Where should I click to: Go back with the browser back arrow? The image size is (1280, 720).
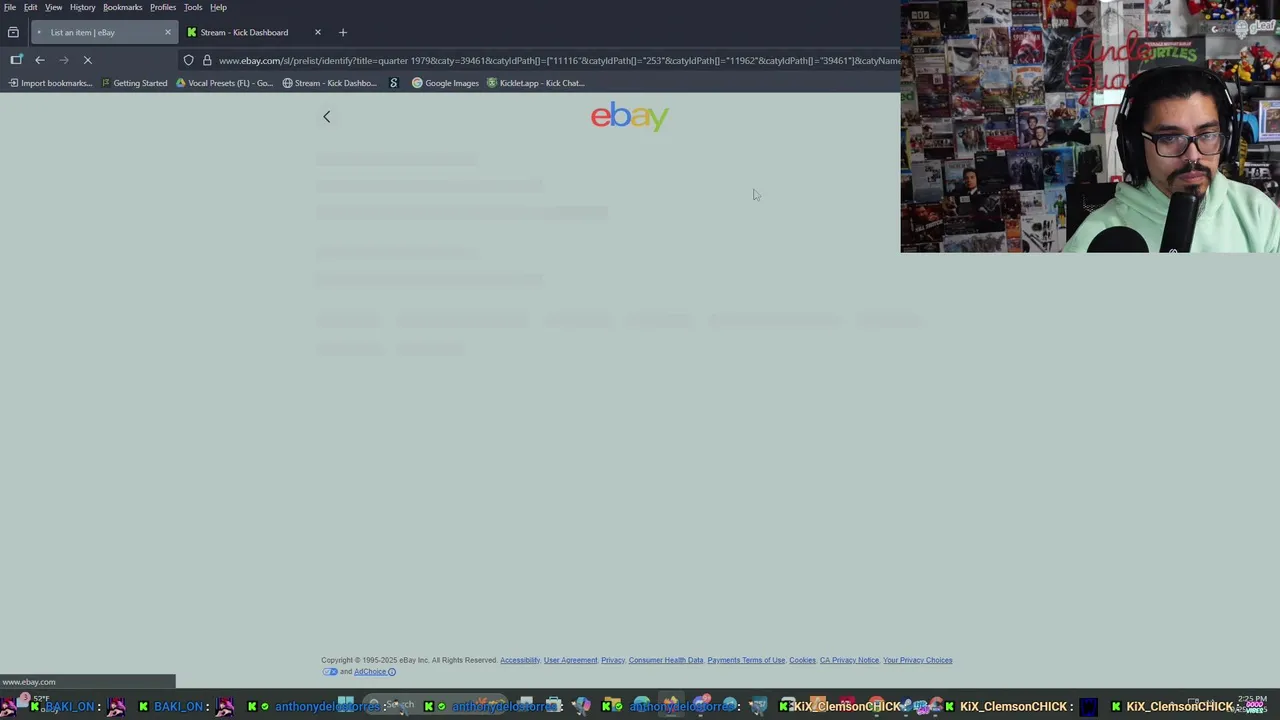[40, 60]
